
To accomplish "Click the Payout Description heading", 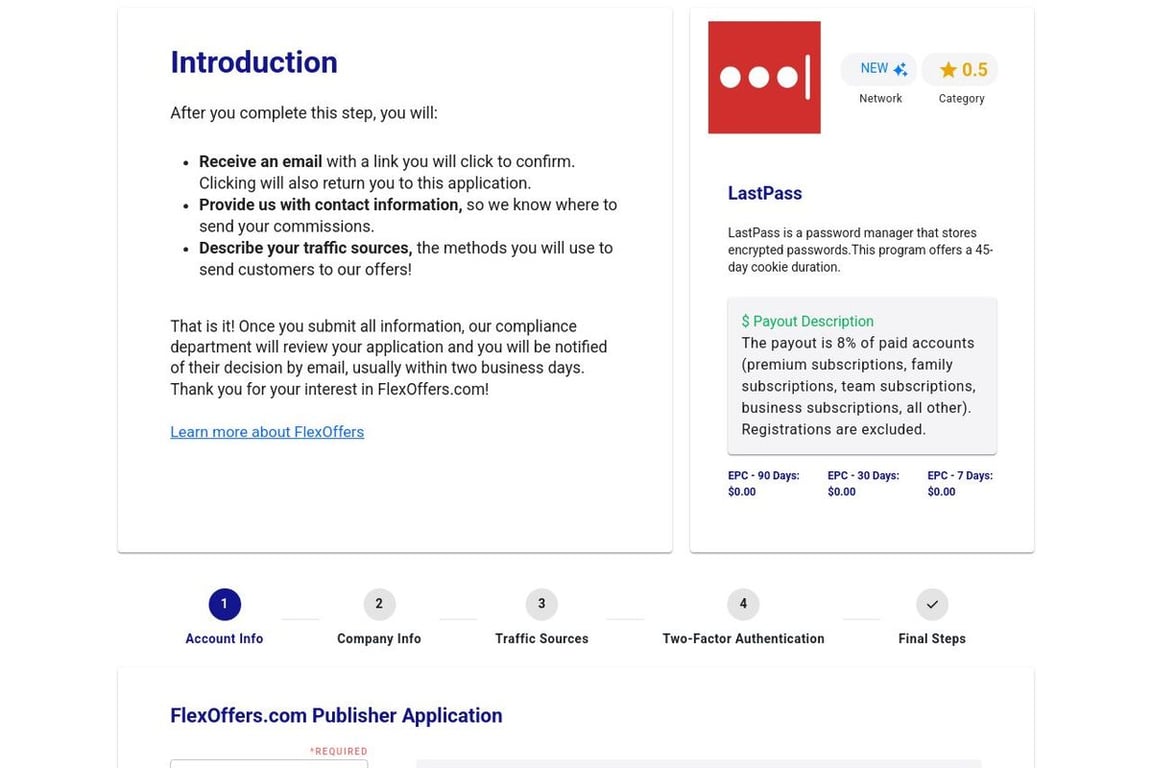I will [x=807, y=321].
